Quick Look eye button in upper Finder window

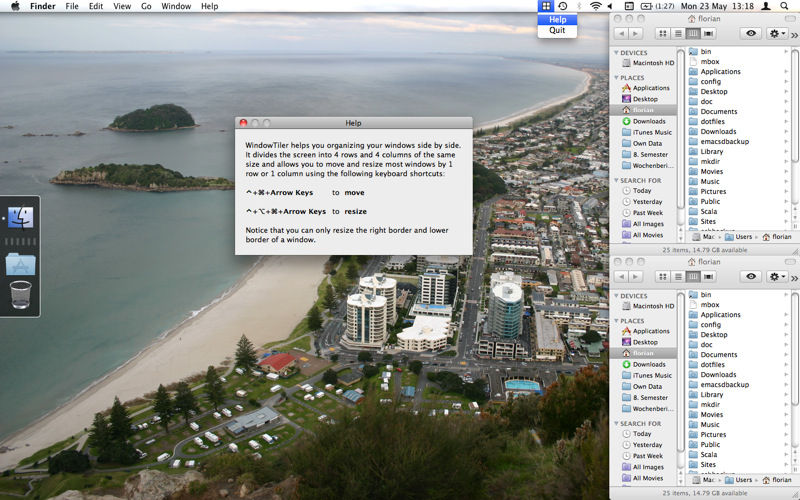(751, 34)
